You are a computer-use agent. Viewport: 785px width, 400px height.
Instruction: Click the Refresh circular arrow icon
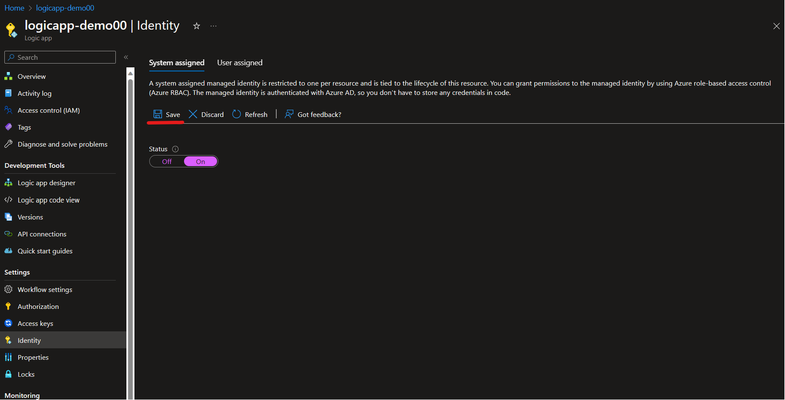[236, 114]
